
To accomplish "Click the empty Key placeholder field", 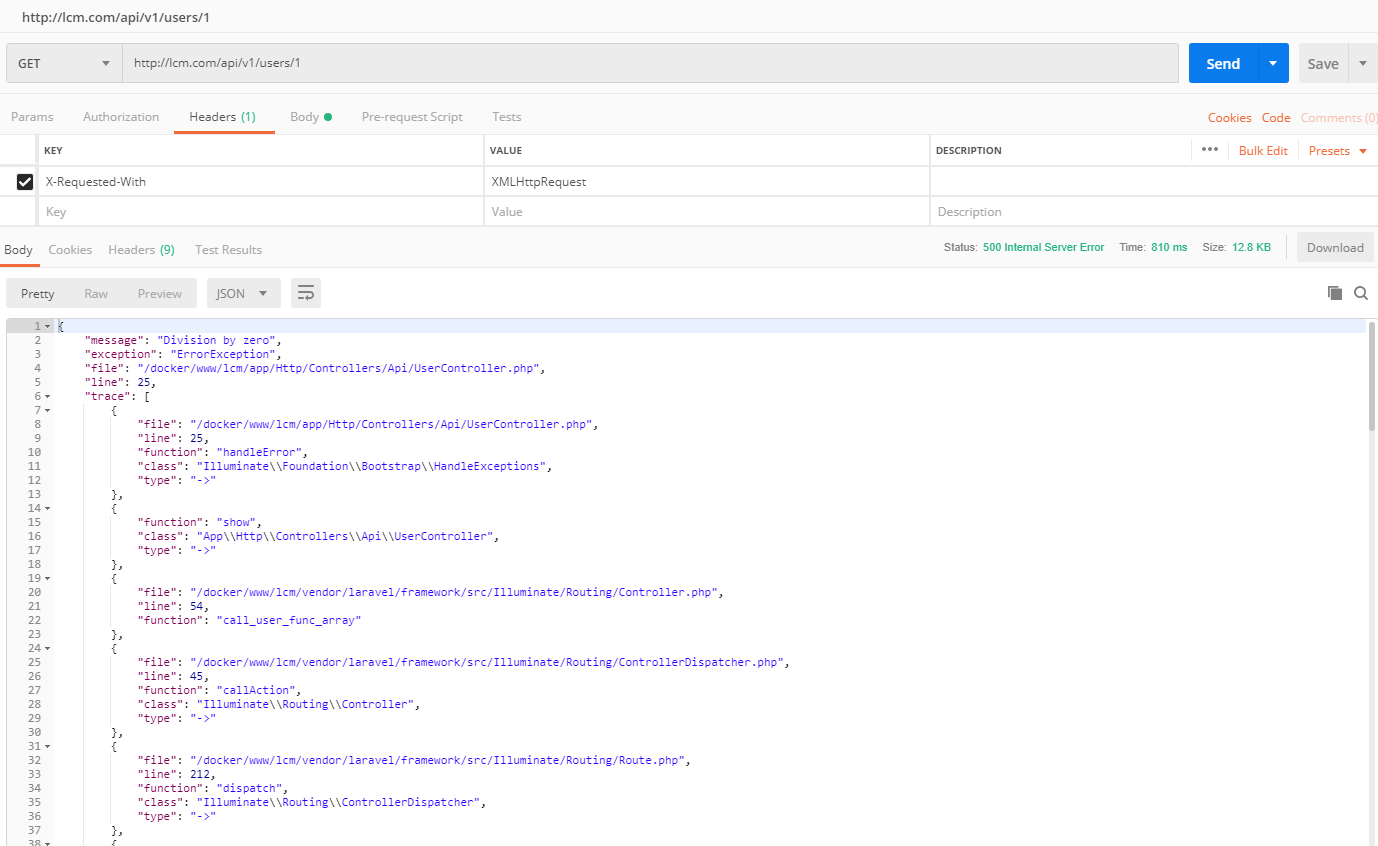I will tap(262, 212).
